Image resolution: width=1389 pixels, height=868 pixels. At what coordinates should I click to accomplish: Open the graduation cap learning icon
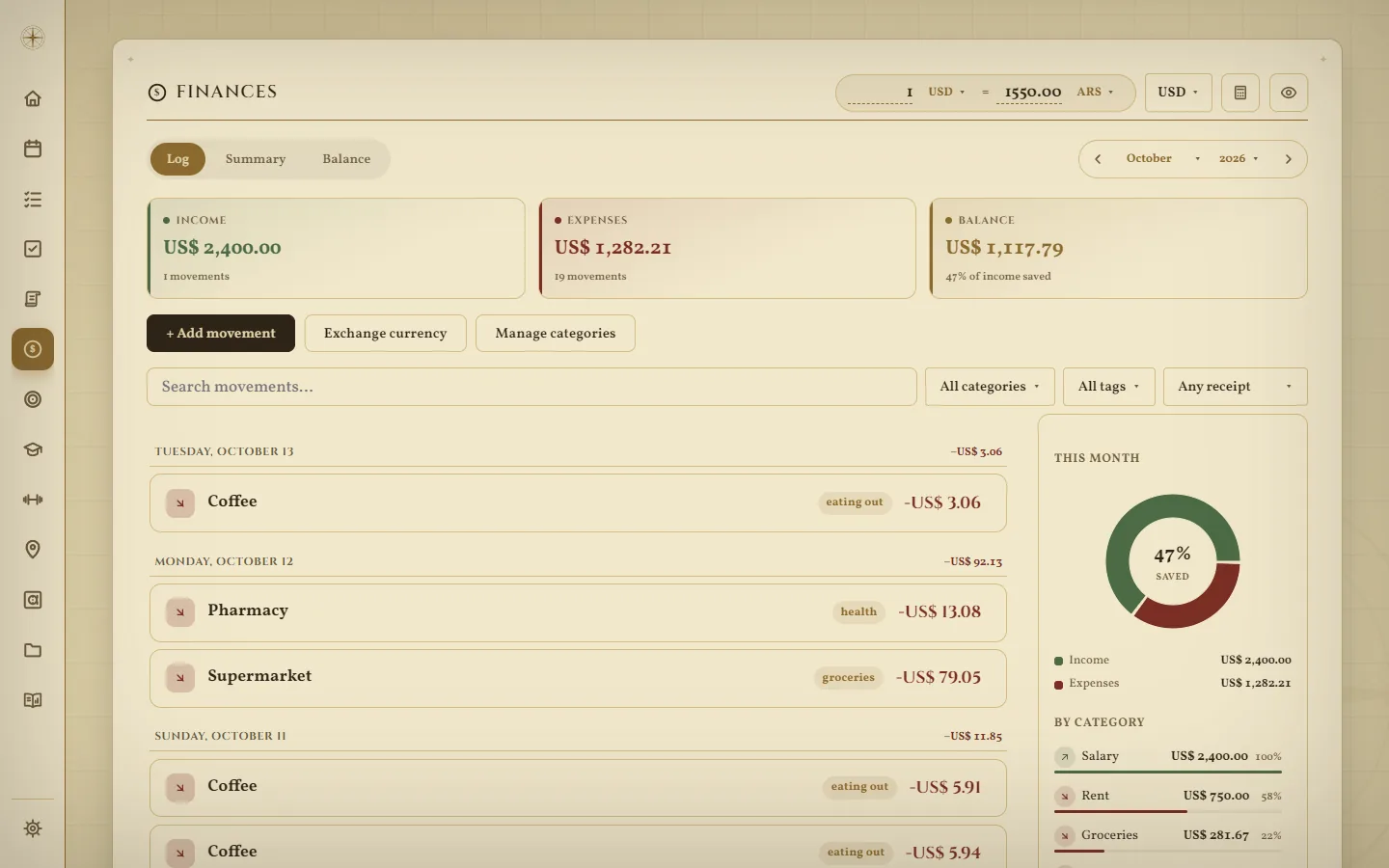point(33,449)
